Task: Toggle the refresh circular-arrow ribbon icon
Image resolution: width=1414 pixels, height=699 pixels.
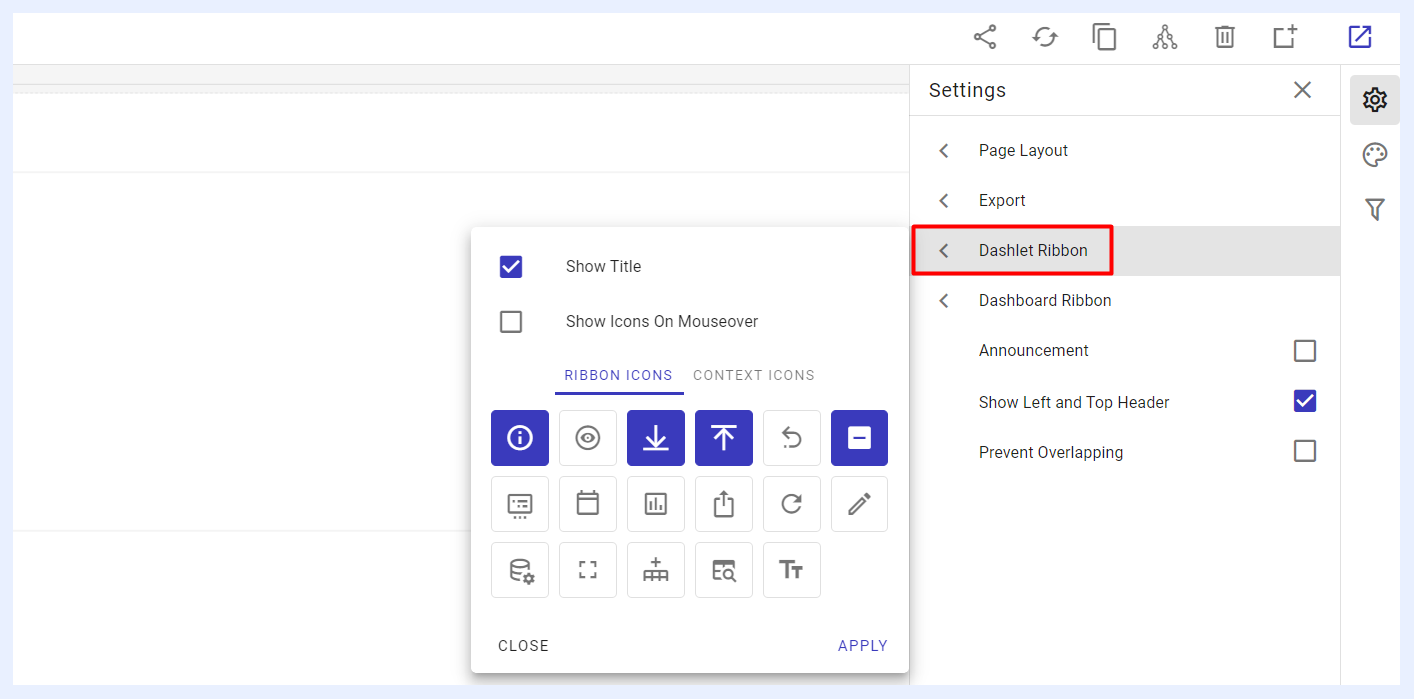Action: (x=792, y=504)
